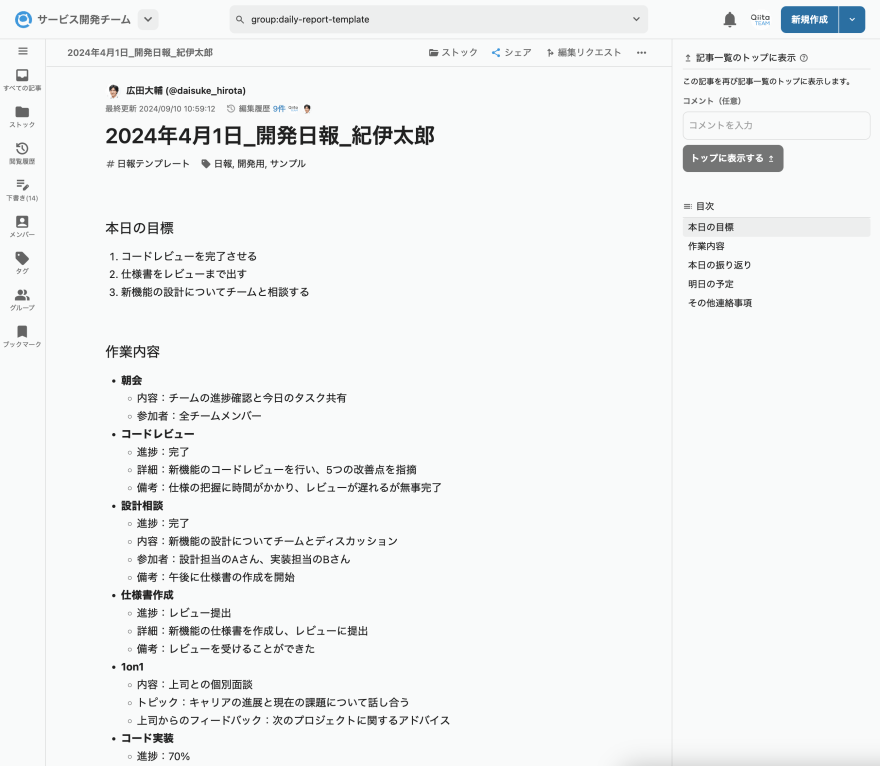The image size is (880, 766).
Task: Jump to その他連絡事項 in table of contents
Action: (x=776, y=303)
